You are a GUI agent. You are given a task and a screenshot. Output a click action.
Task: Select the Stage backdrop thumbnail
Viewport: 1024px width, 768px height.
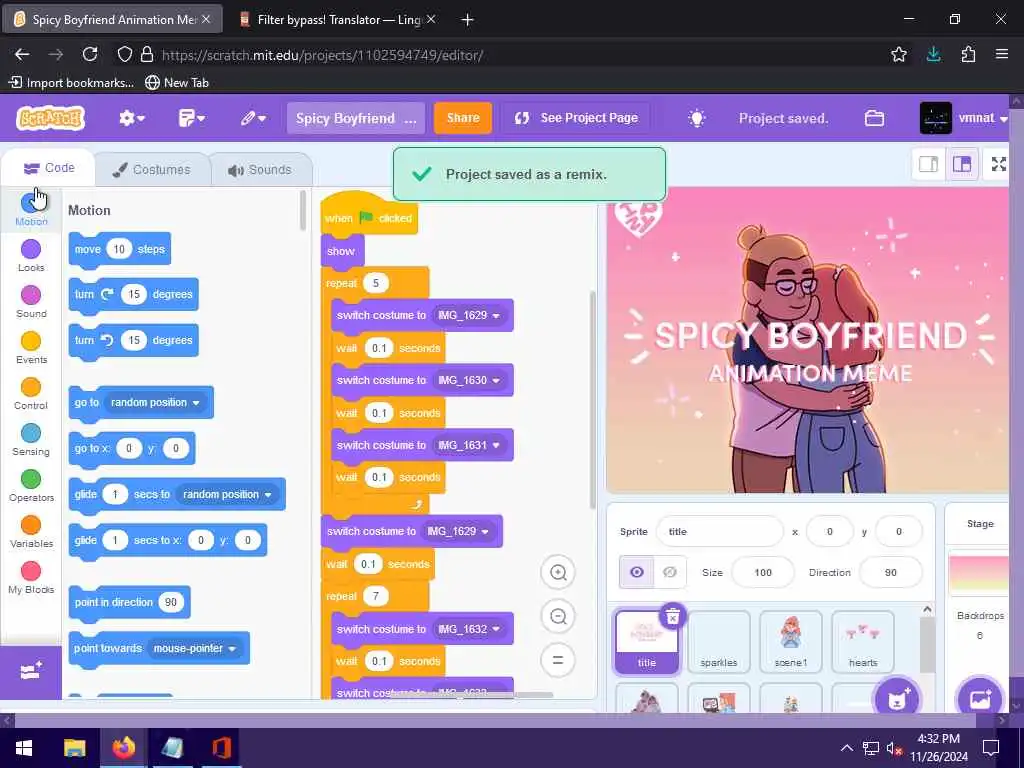click(x=978, y=575)
